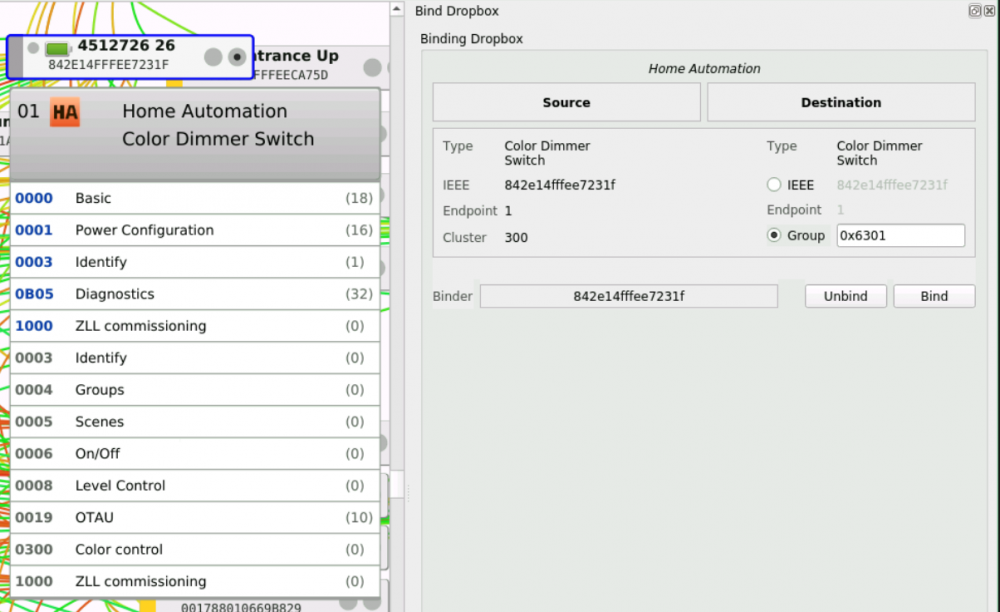Close the Bind Dropbox panel
Screen dimensions: 1000x612
tap(989, 11)
